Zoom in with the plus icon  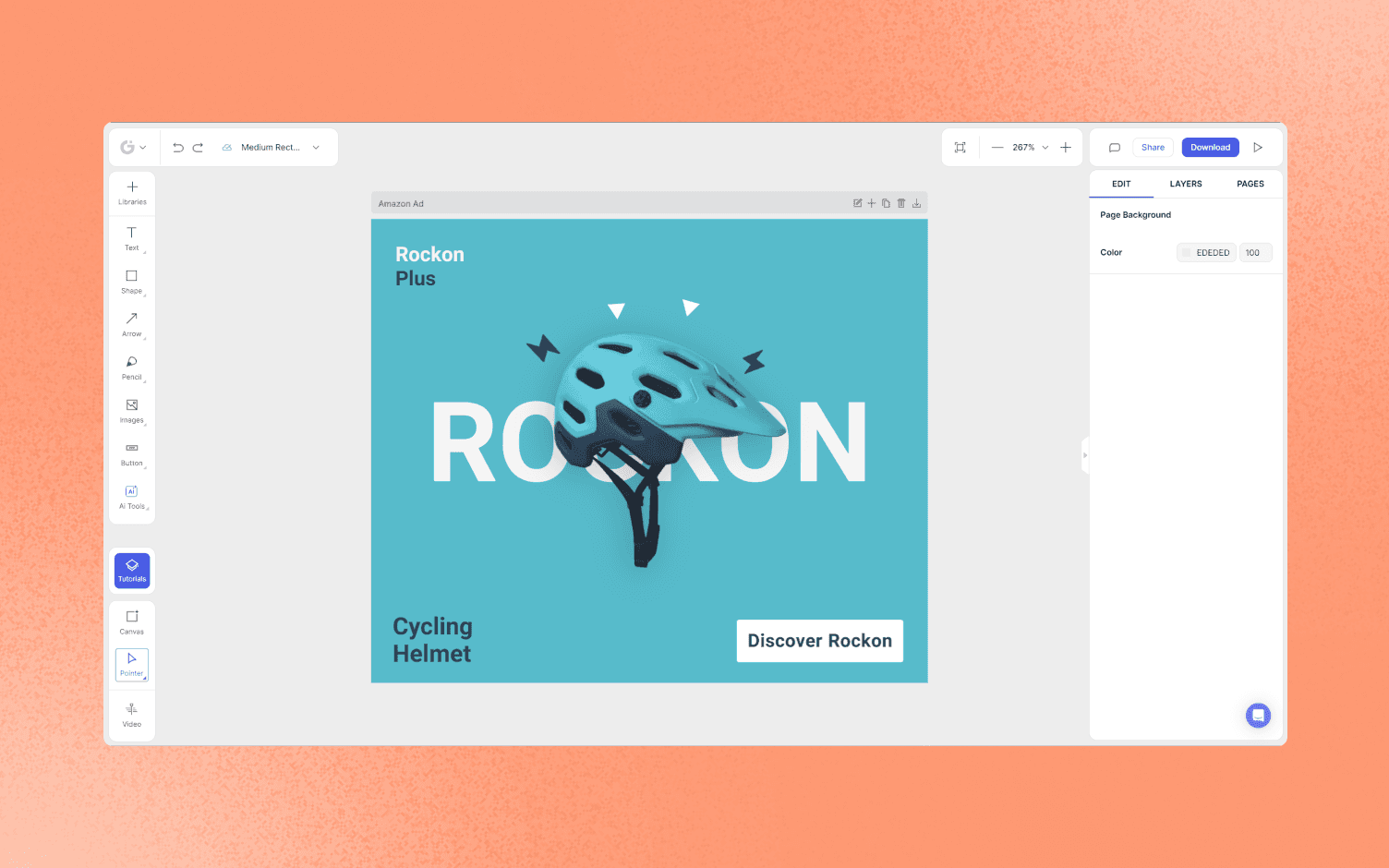tap(1066, 148)
